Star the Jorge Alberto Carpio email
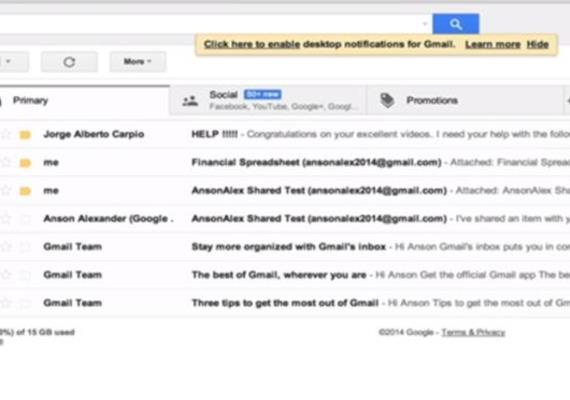 (x=5, y=134)
